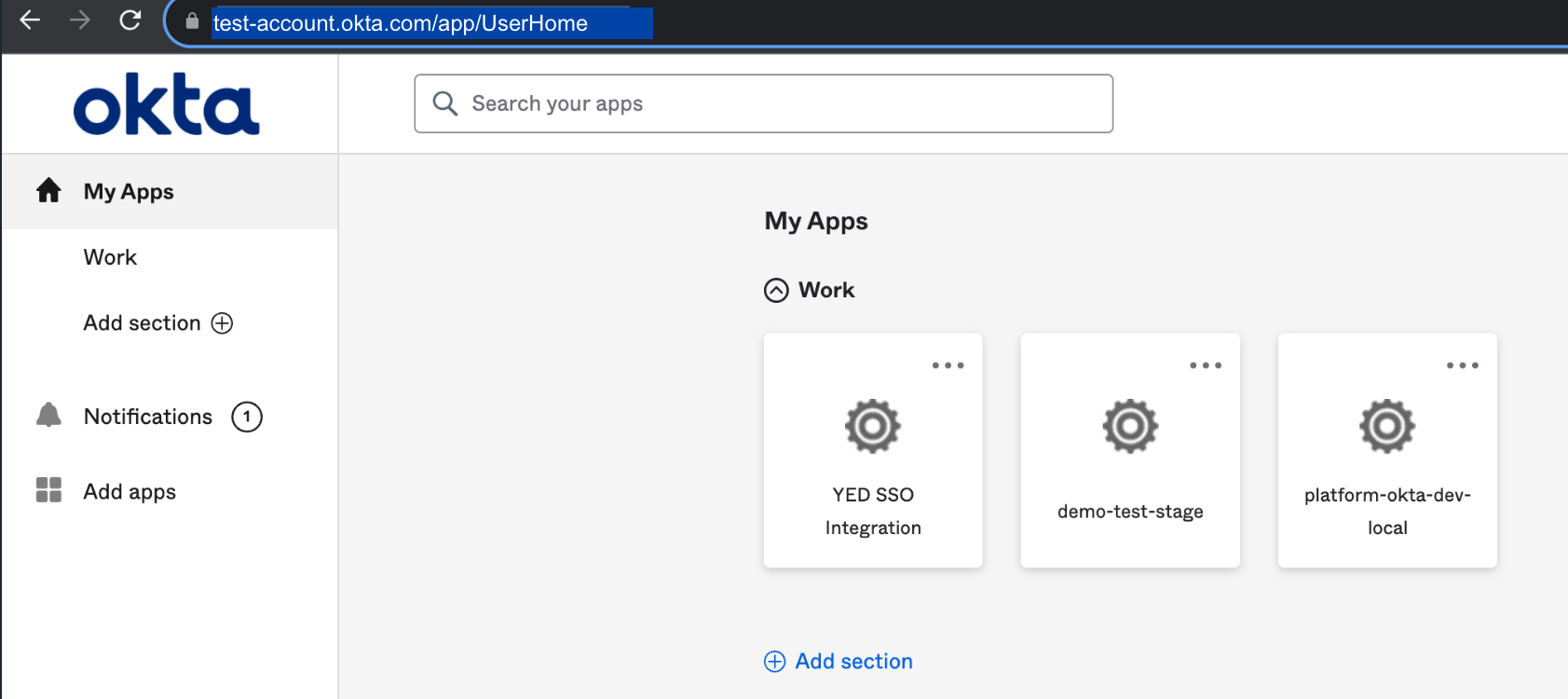
Task: Select the Work section in the sidebar
Action: 110,257
